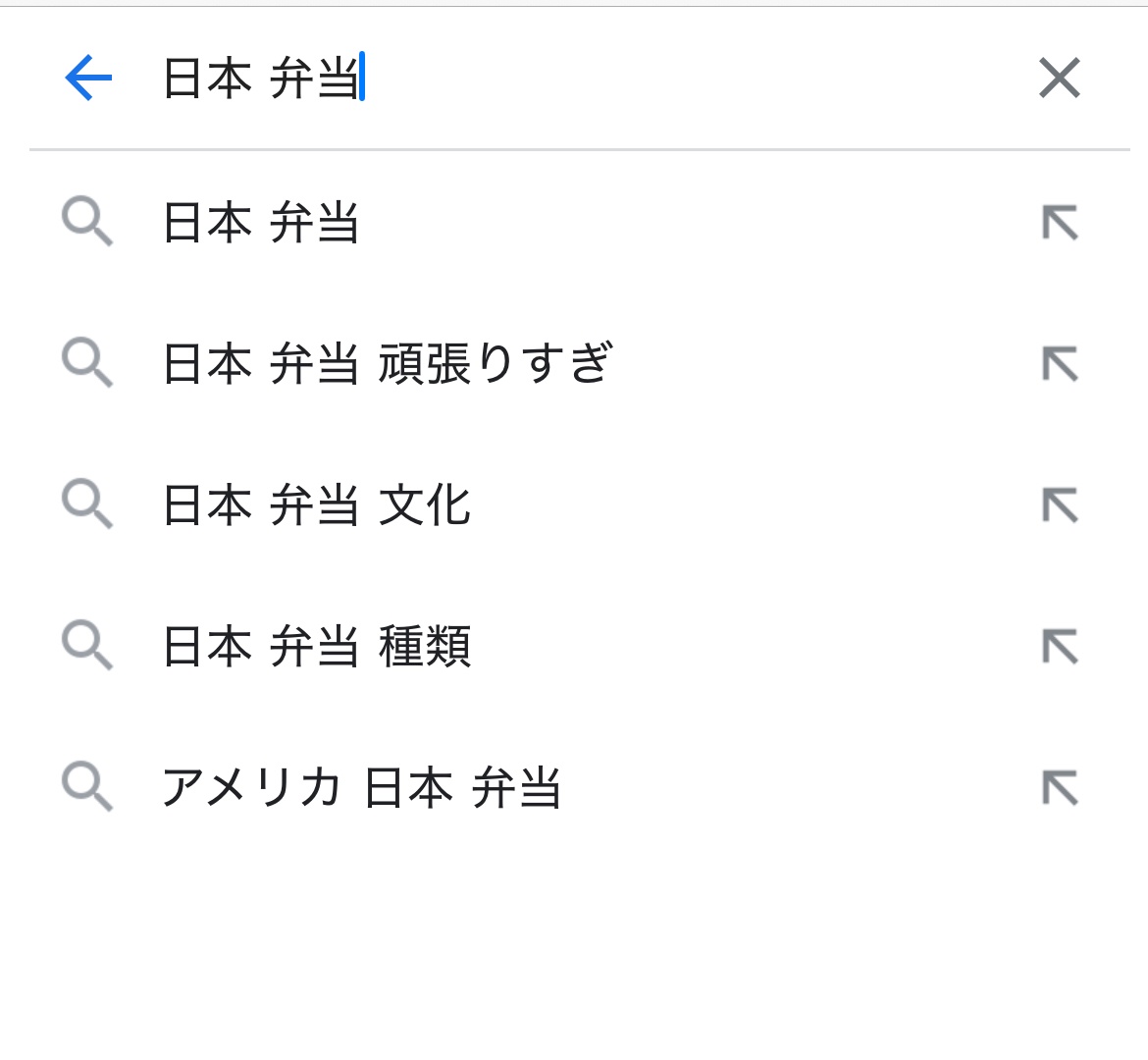Pick the 日本 弁当 種類 suggestion
1148x1060 pixels.
coord(316,646)
